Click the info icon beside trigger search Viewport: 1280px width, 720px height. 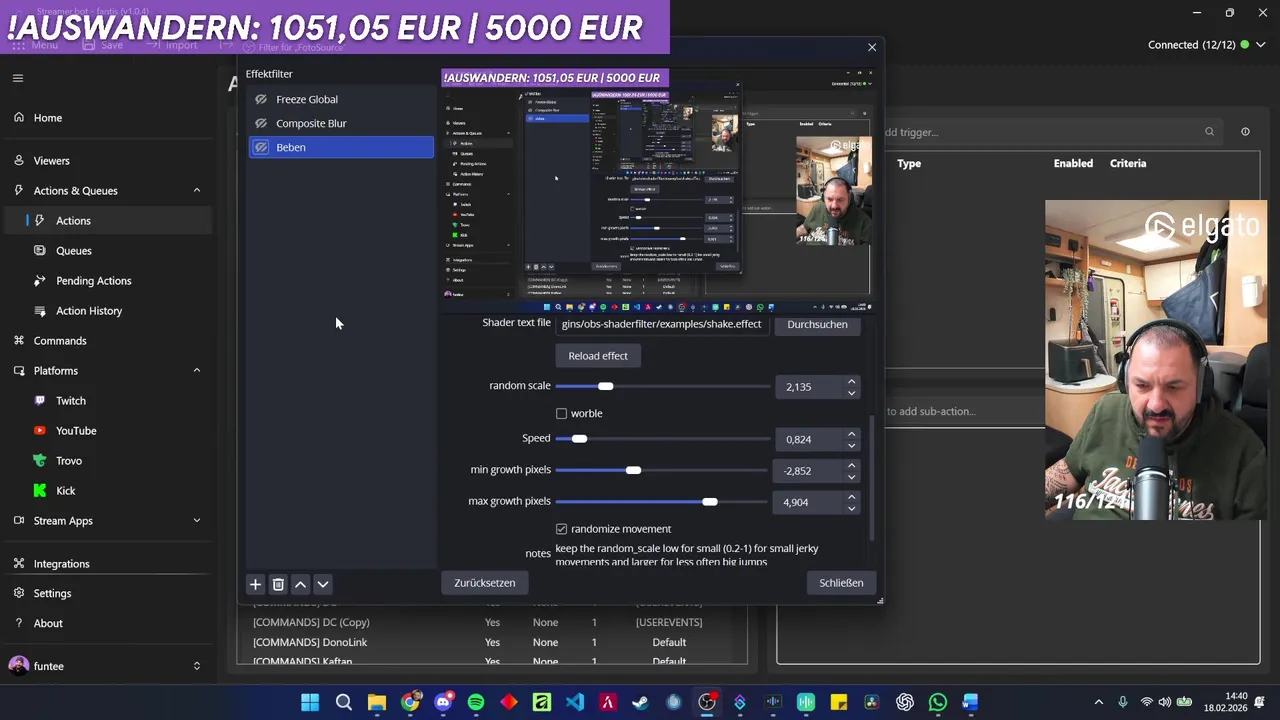click(x=1245, y=131)
